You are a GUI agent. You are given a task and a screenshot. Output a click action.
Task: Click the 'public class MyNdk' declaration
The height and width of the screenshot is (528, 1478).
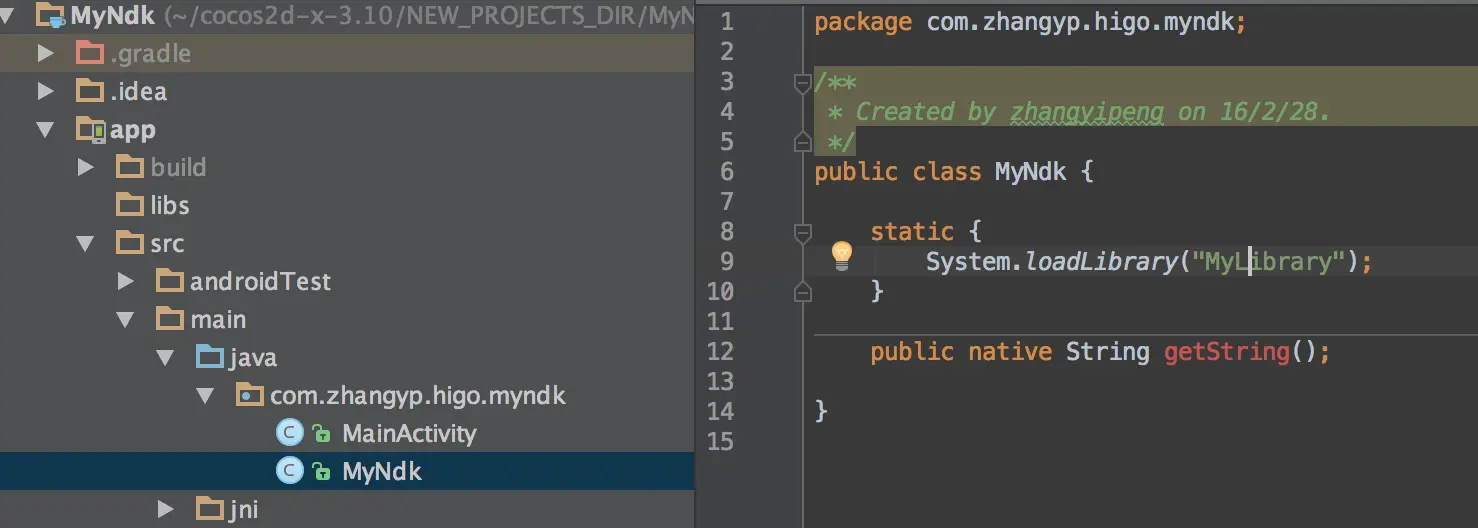pyautogui.click(x=940, y=172)
